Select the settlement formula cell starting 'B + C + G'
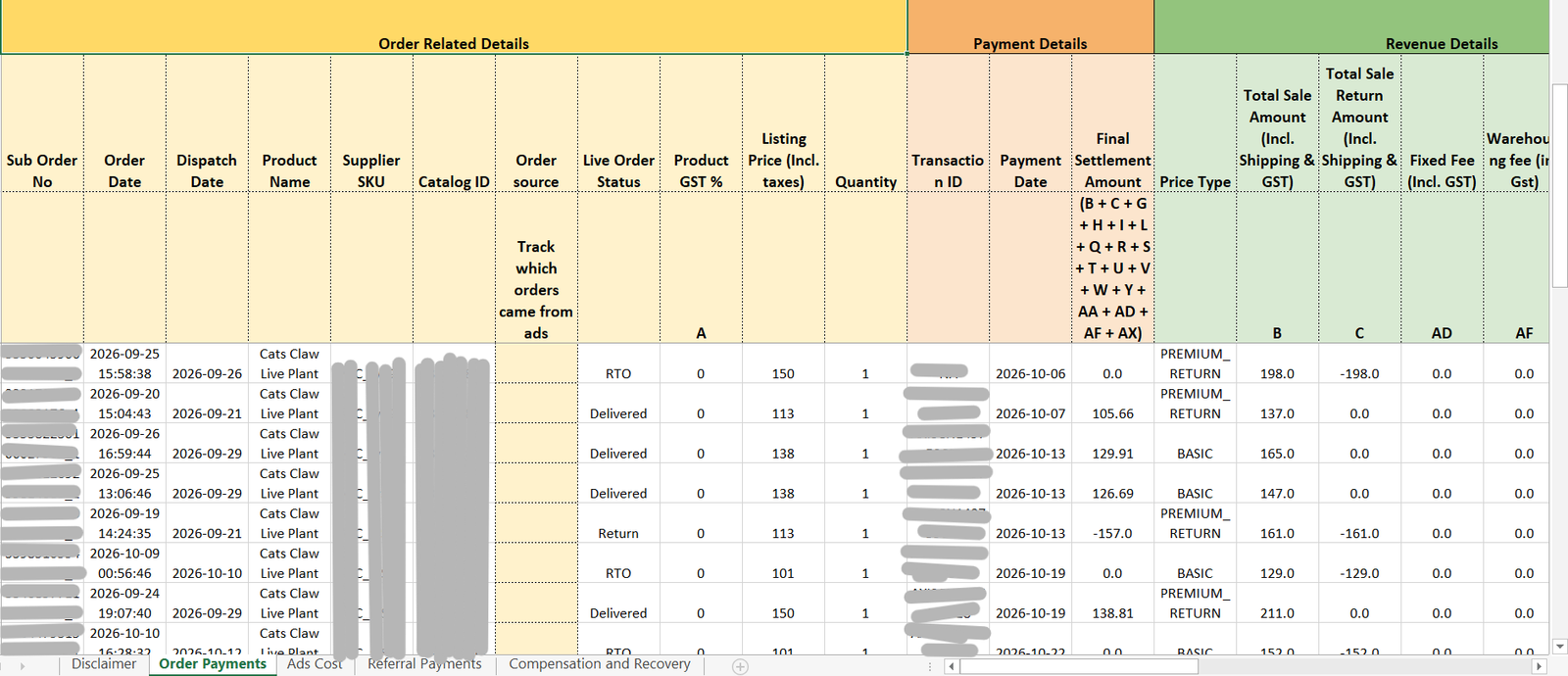The image size is (1568, 676). [1112, 267]
